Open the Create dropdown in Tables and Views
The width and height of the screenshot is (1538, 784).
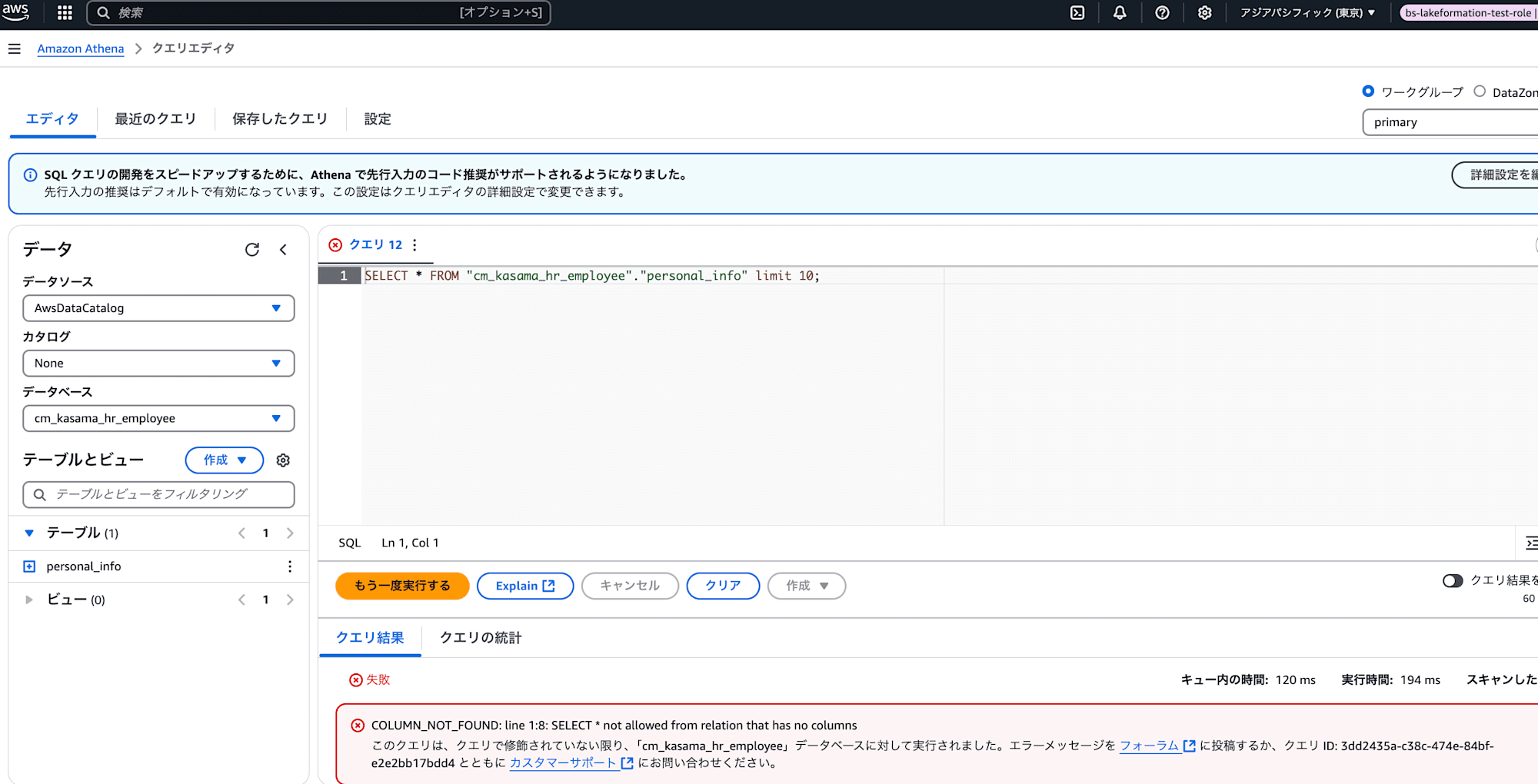[x=225, y=460]
